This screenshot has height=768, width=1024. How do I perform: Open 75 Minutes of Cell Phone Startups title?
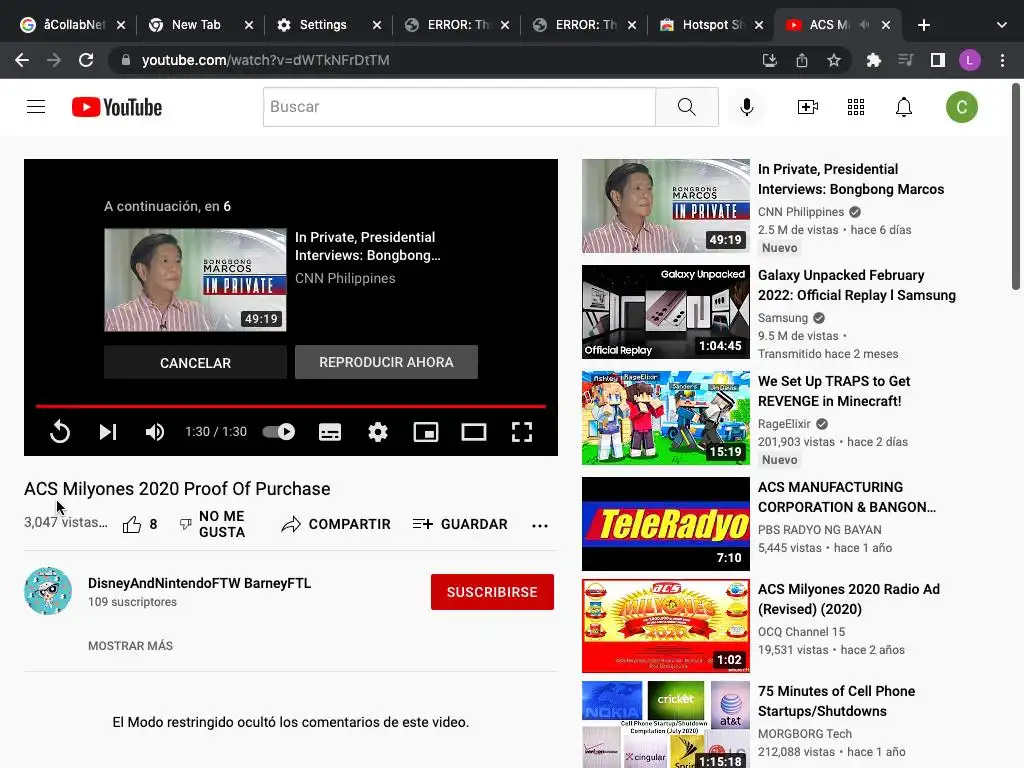click(x=836, y=701)
